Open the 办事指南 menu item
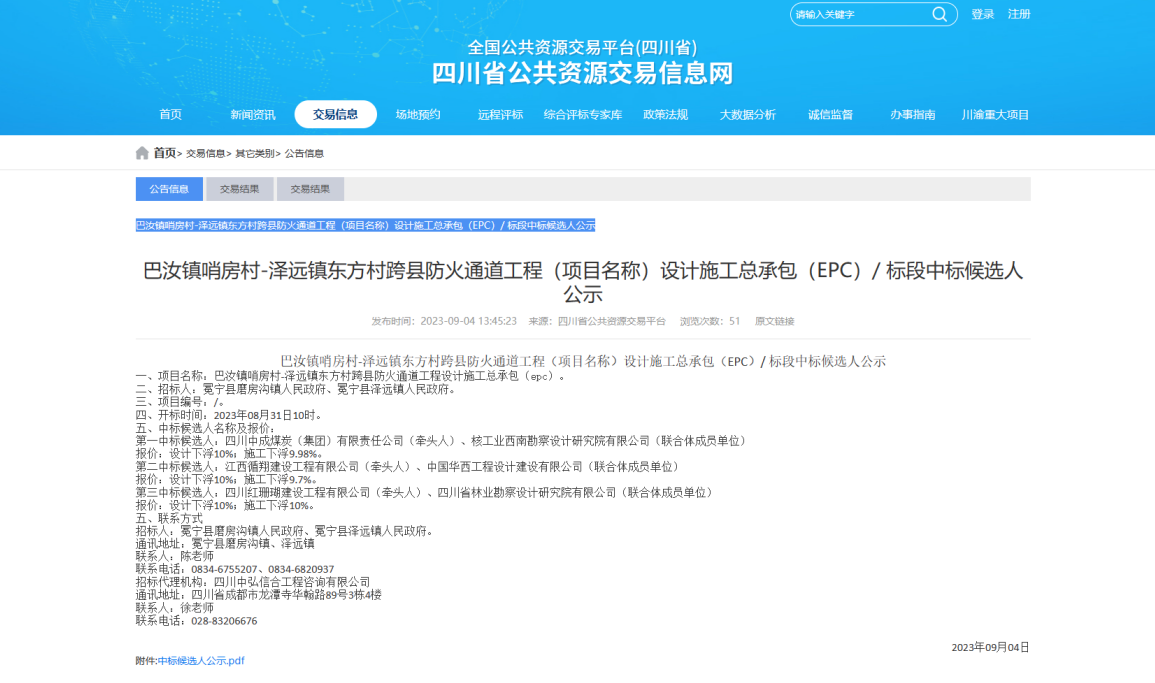The image size is (1155, 683). 912,115
